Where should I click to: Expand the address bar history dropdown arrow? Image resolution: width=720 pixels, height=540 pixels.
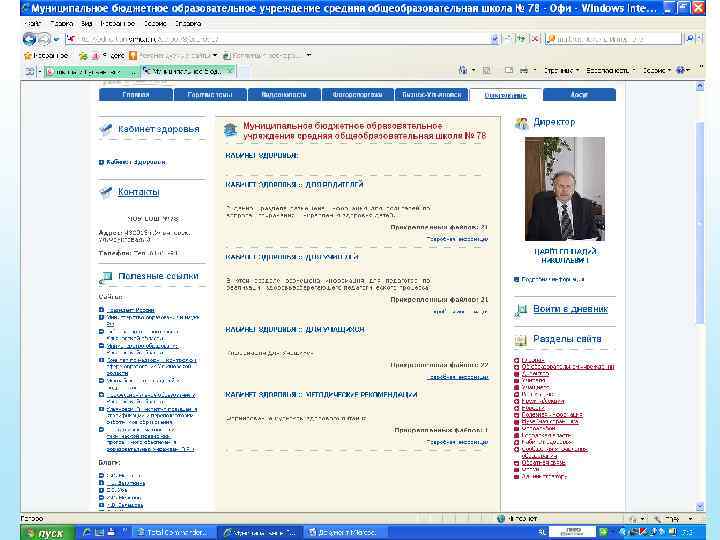495,39
